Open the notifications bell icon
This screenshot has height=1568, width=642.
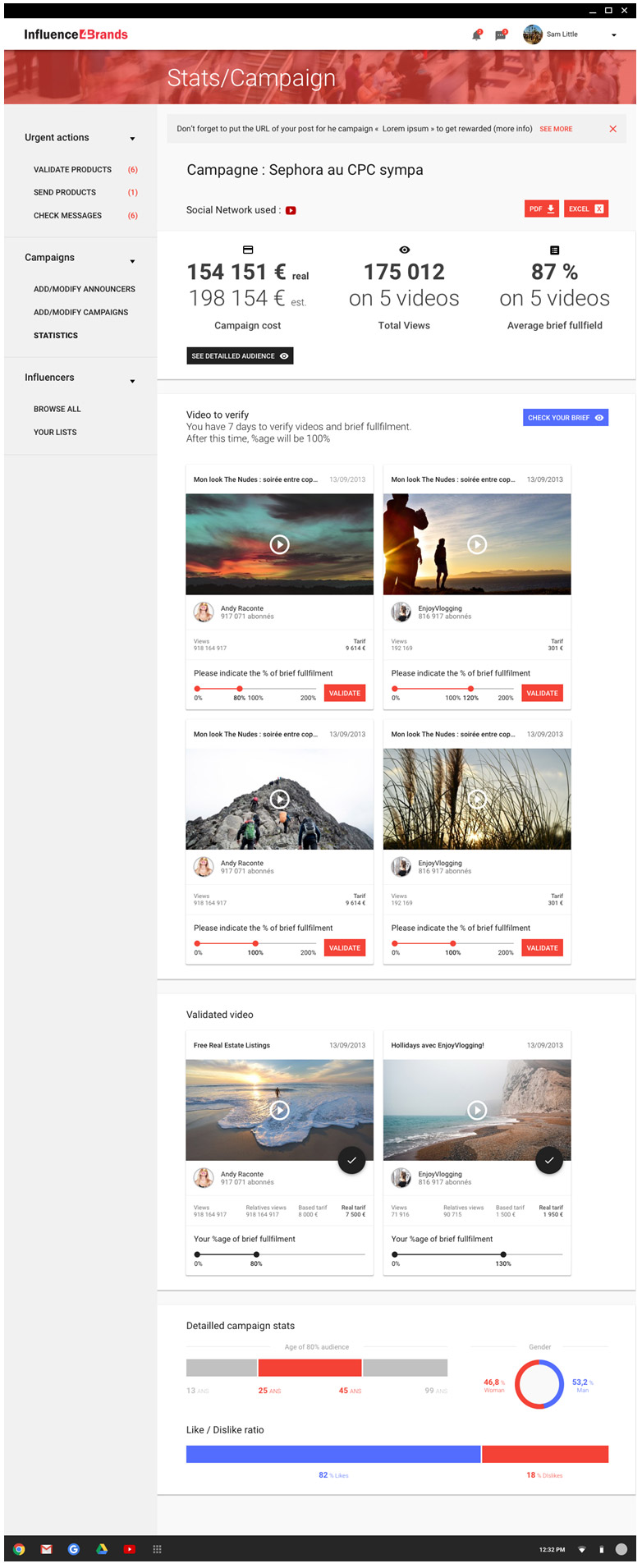[x=476, y=34]
